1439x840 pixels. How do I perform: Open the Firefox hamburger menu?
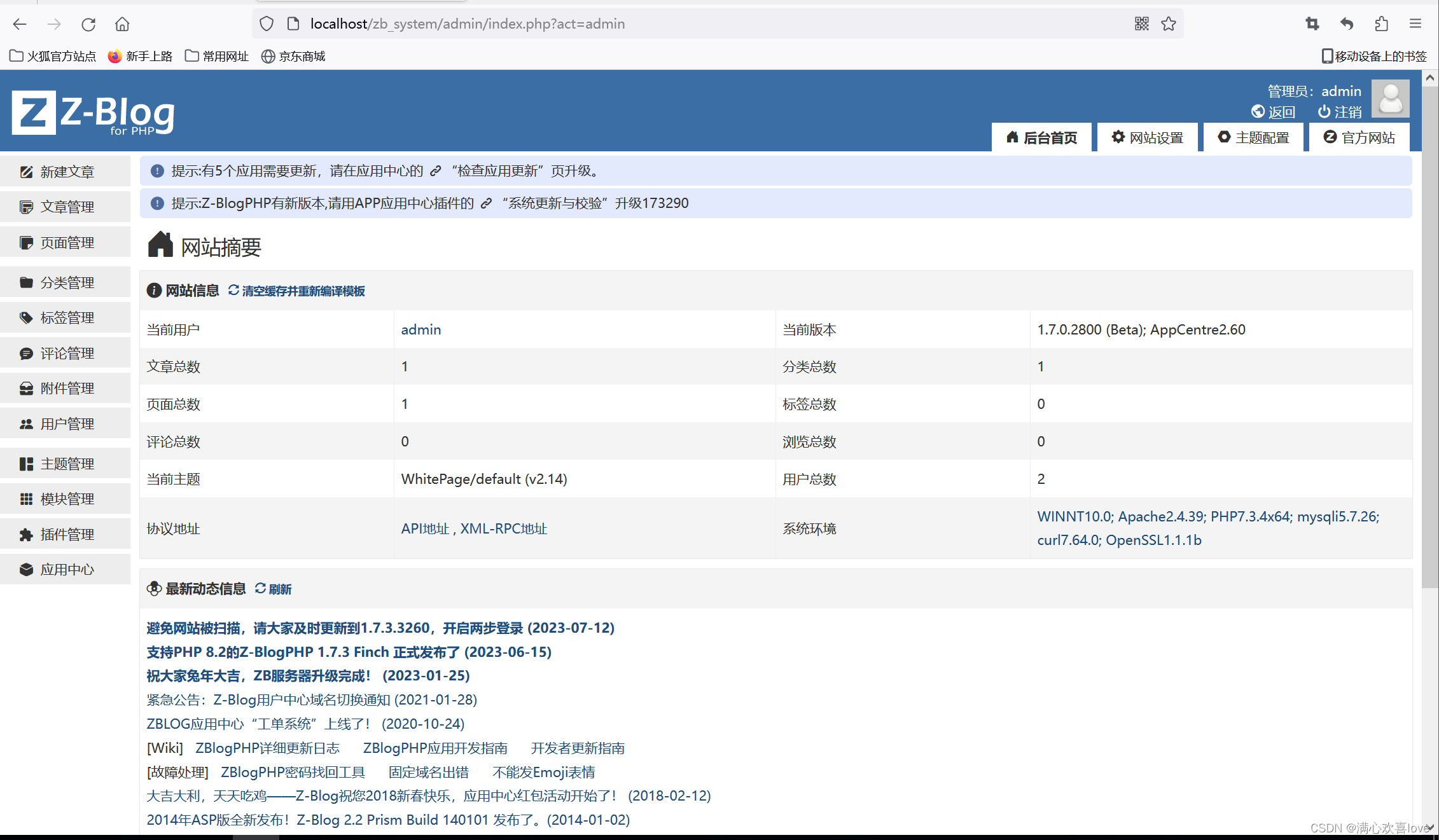pos(1415,24)
